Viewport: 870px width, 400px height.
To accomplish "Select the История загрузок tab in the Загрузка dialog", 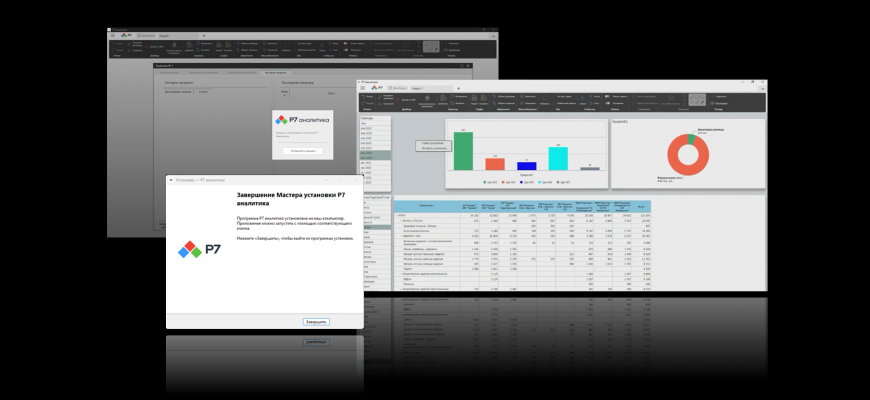I will point(276,73).
